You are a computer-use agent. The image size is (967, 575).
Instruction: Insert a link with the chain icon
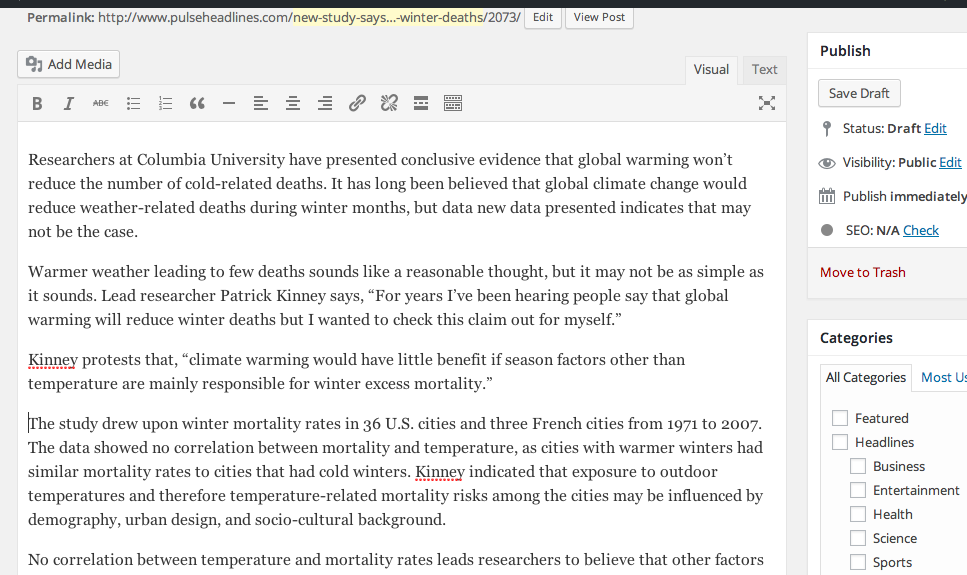coord(357,103)
